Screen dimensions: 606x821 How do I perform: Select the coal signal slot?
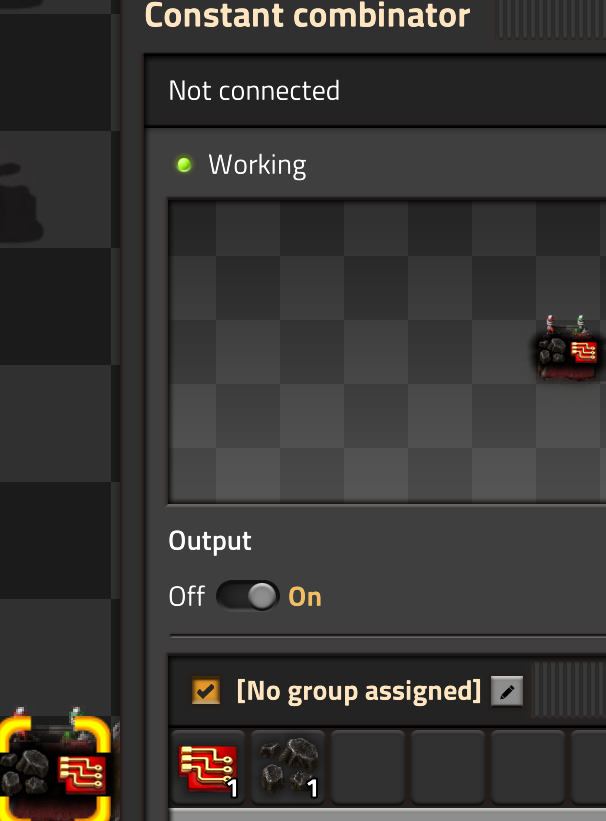(288, 767)
